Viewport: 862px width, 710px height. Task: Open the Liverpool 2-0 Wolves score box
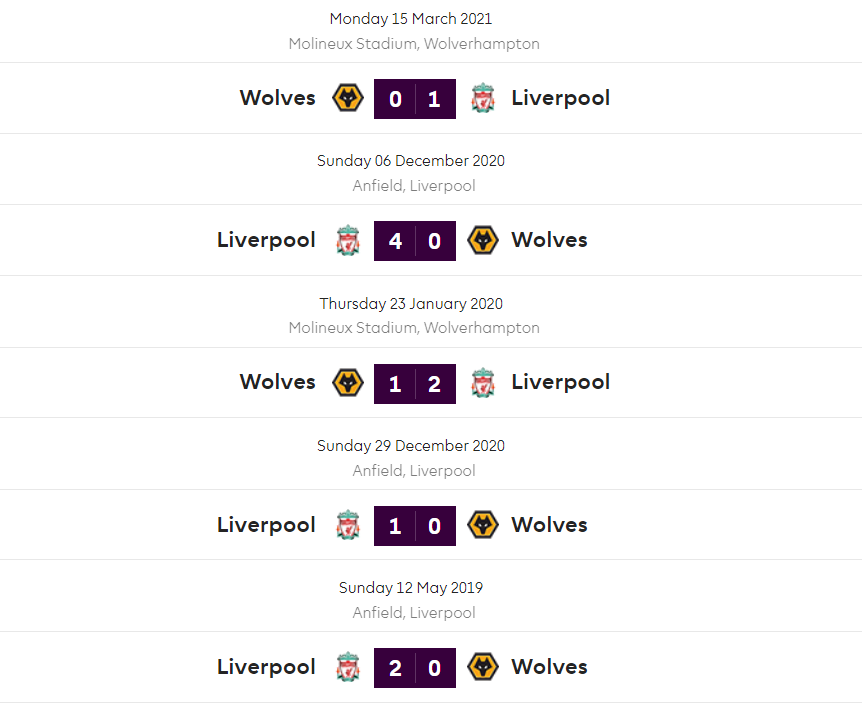[415, 668]
